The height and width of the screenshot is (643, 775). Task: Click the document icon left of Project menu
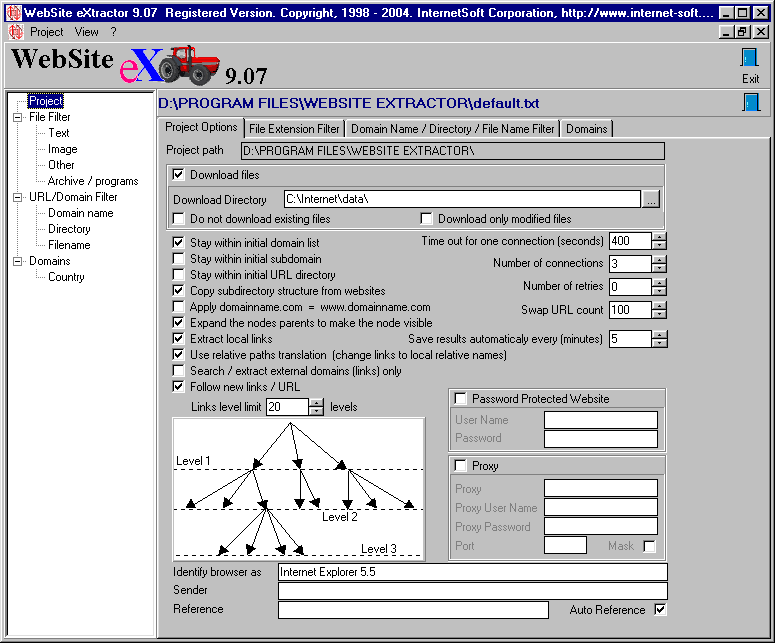point(16,32)
